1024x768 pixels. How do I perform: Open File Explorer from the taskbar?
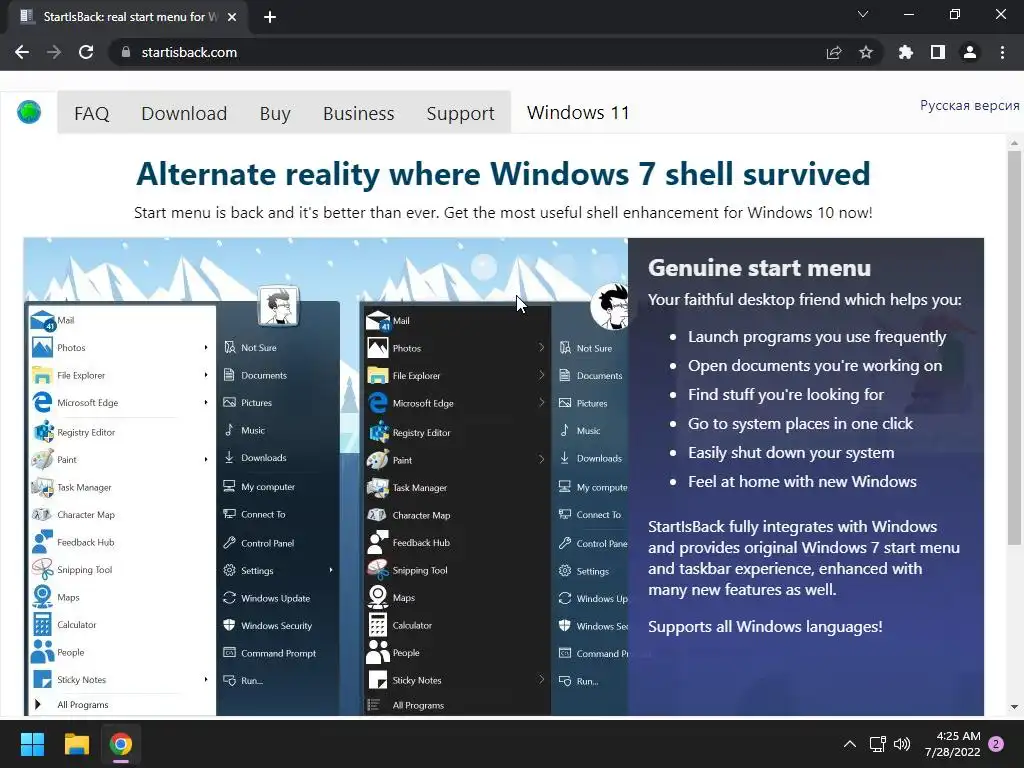[76, 744]
